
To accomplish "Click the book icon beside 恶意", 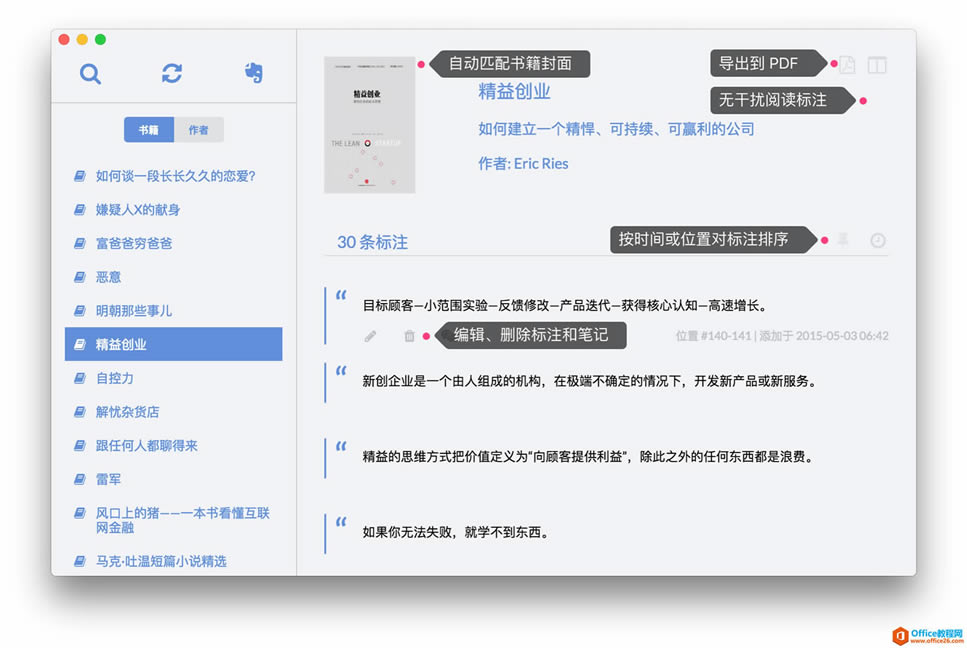I will point(80,277).
